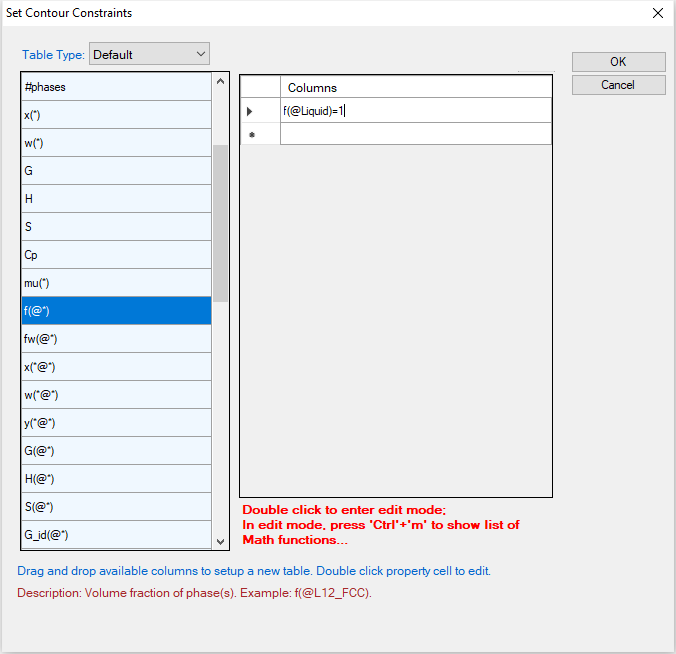Screen dimensions: 676x654
Task: Close the Set Contour Constraints dialog
Action: click(657, 13)
